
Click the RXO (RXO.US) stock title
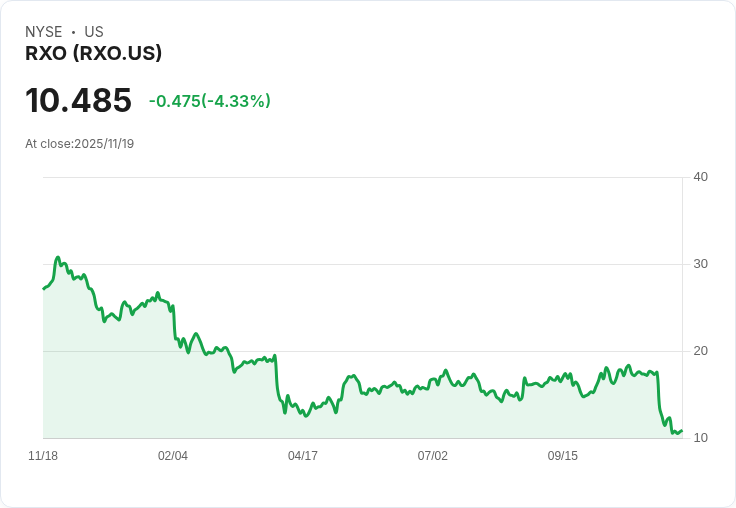[x=93, y=53]
